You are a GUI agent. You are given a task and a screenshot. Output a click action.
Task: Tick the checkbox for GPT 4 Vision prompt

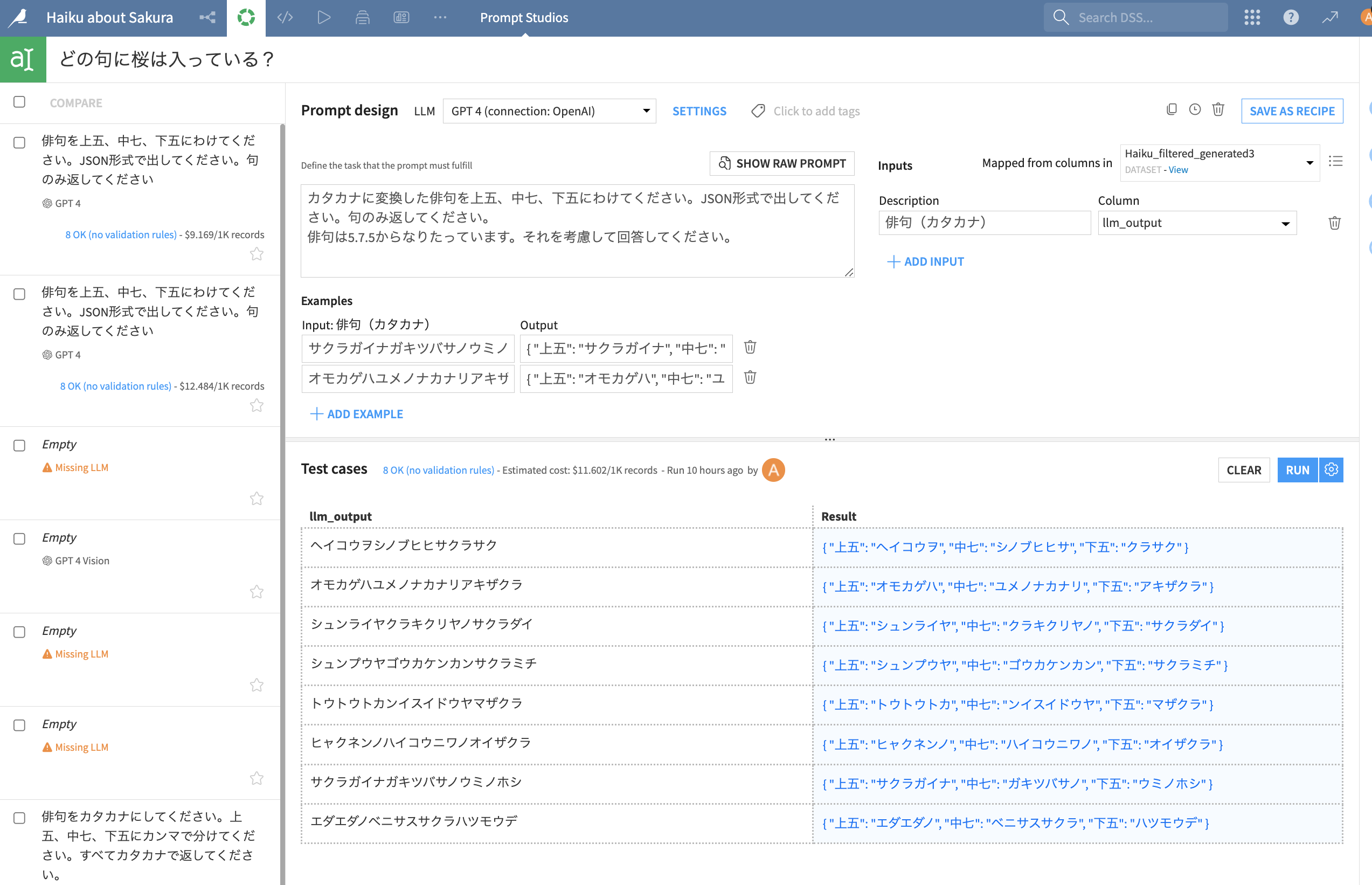[x=19, y=538]
